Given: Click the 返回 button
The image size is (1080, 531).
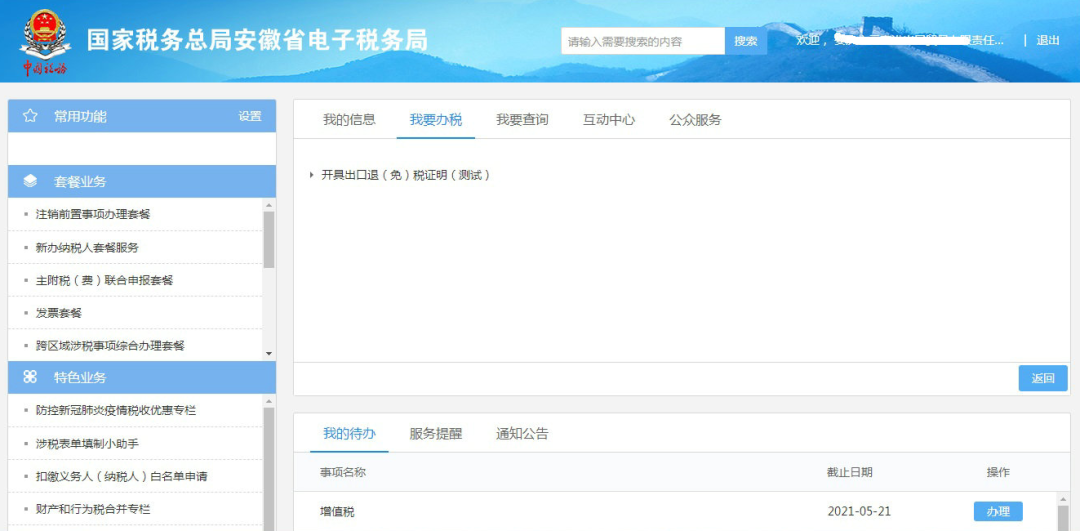Looking at the screenshot, I should tap(1043, 378).
